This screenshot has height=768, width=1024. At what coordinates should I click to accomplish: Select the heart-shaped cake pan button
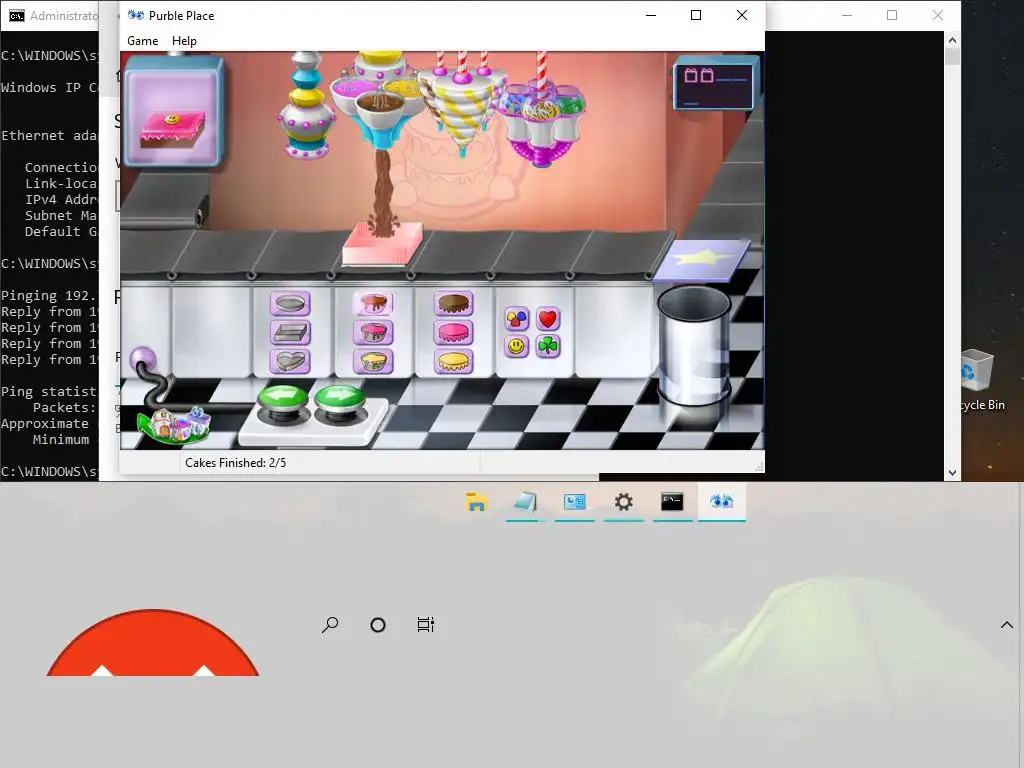(290, 360)
